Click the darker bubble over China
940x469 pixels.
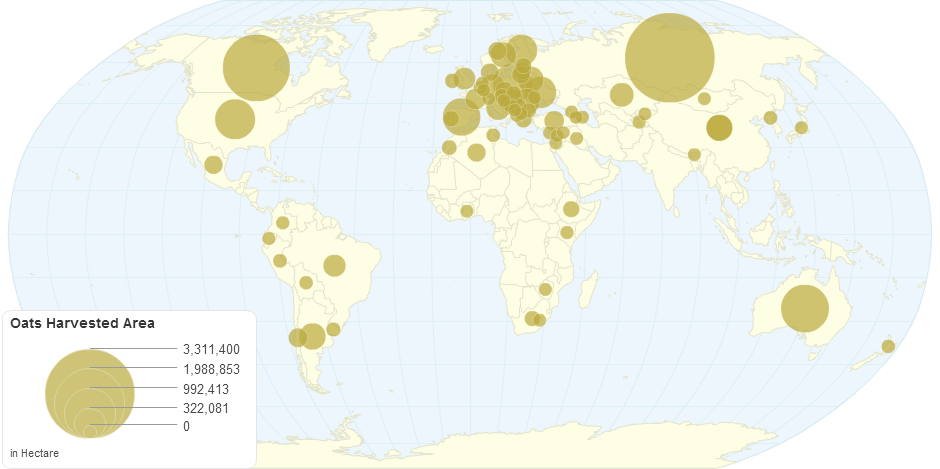tap(719, 128)
